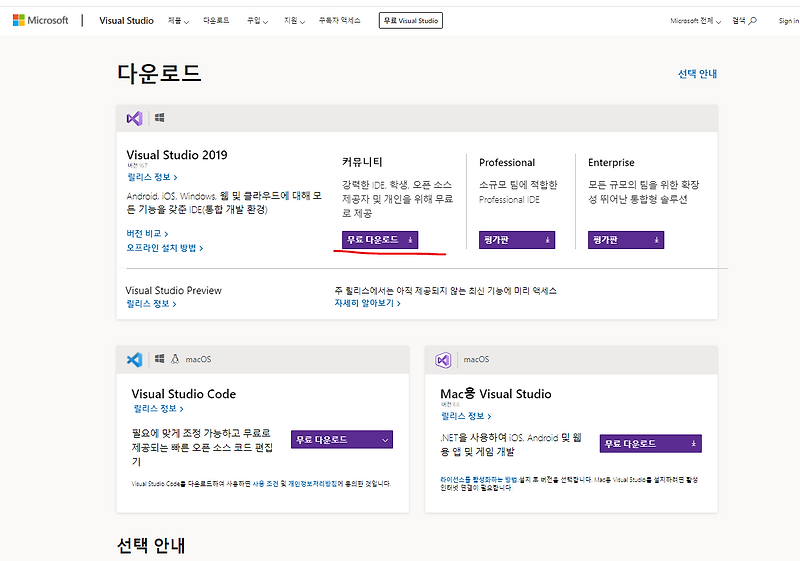Click the Visual Studio Code title
The image size is (800, 561).
pos(184,394)
